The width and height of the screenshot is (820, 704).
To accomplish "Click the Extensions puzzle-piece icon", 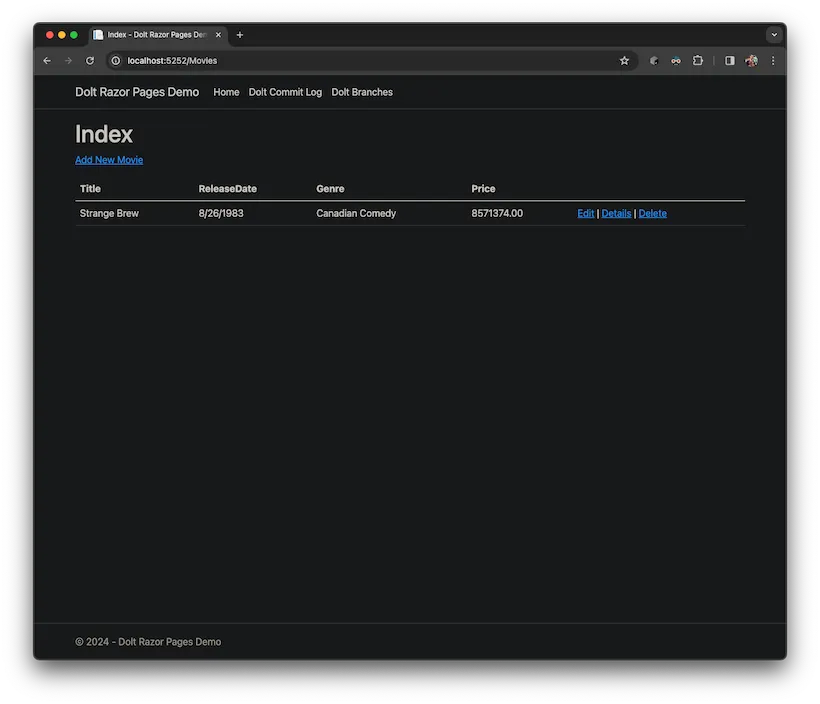I will [698, 60].
